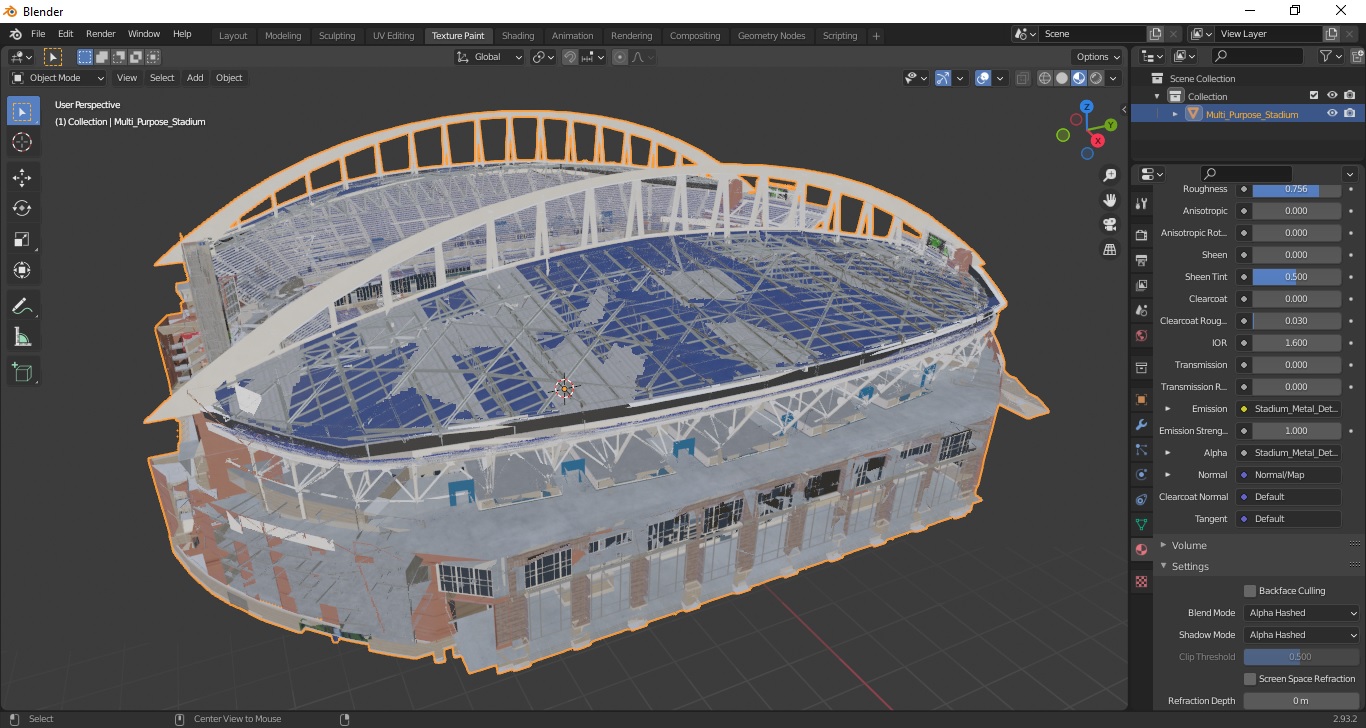Open the Render menu
This screenshot has height=728, width=1366.
[101, 34]
